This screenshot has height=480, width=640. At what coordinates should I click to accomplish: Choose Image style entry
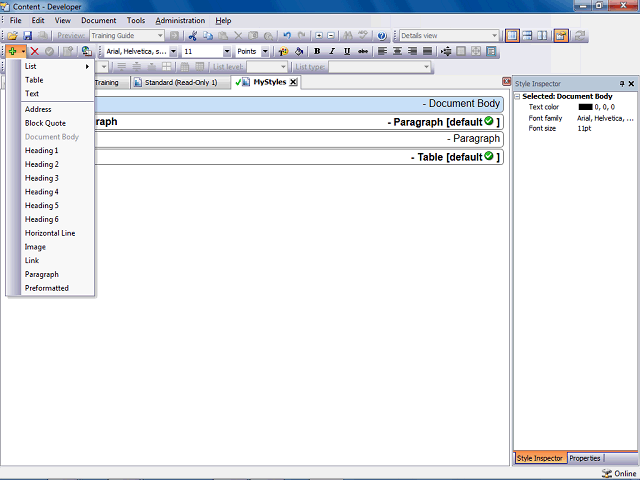click(58, 247)
